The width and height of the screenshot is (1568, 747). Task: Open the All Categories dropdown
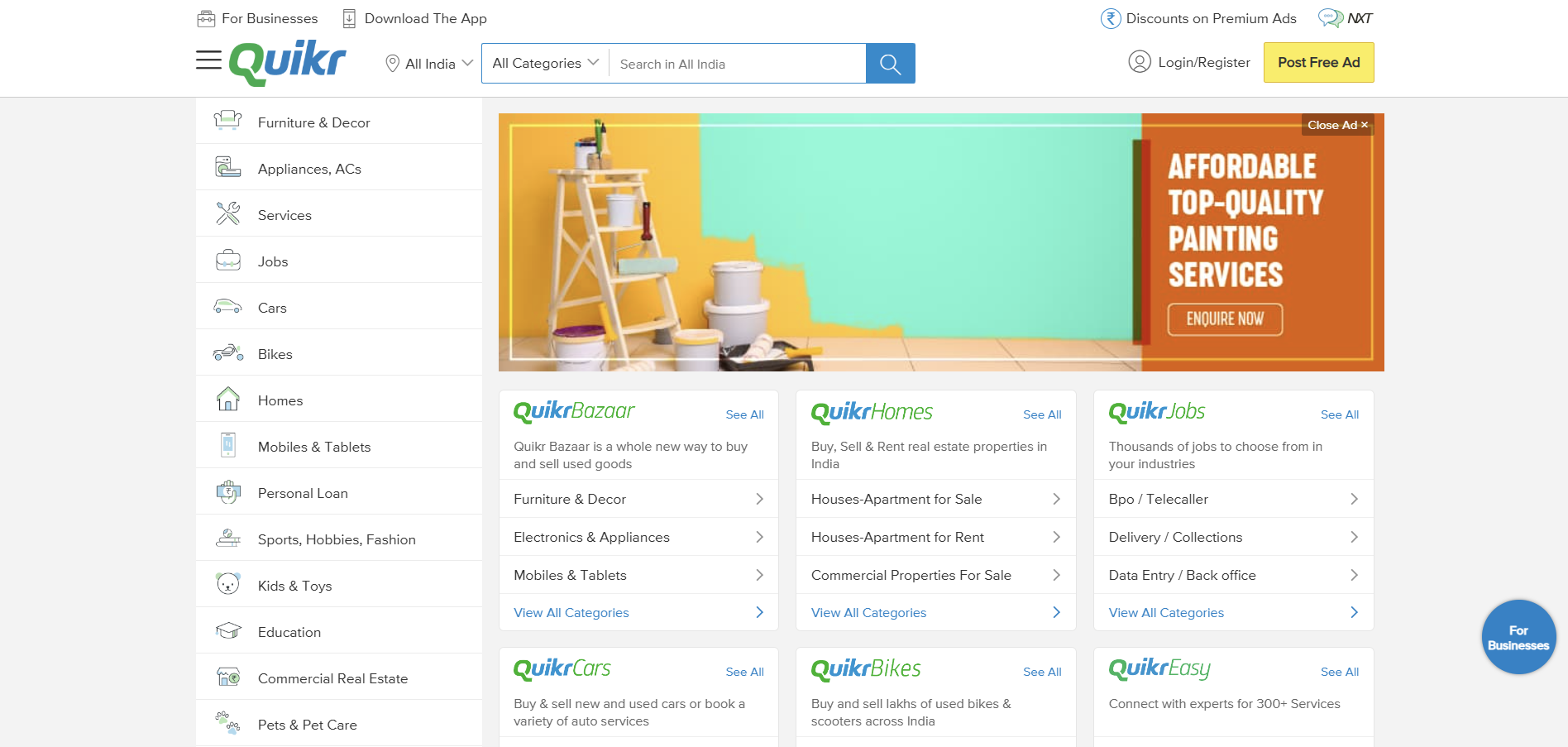(546, 63)
